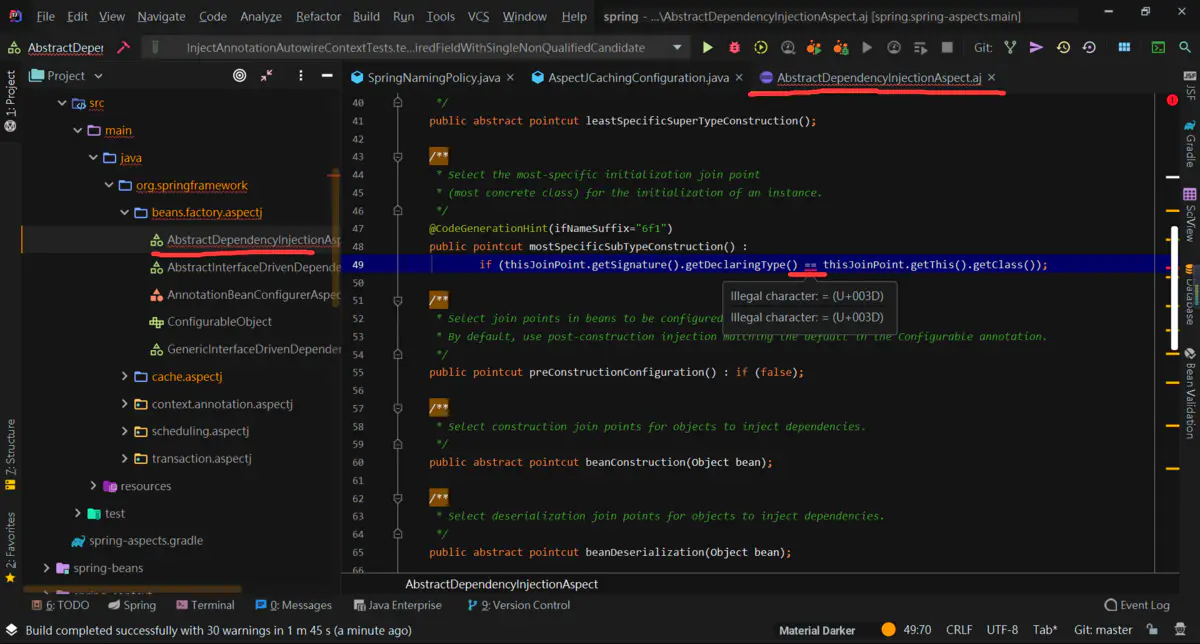Toggle the 1: Project tool window sidebar button
Image resolution: width=1200 pixels, height=644 pixels.
[x=11, y=100]
